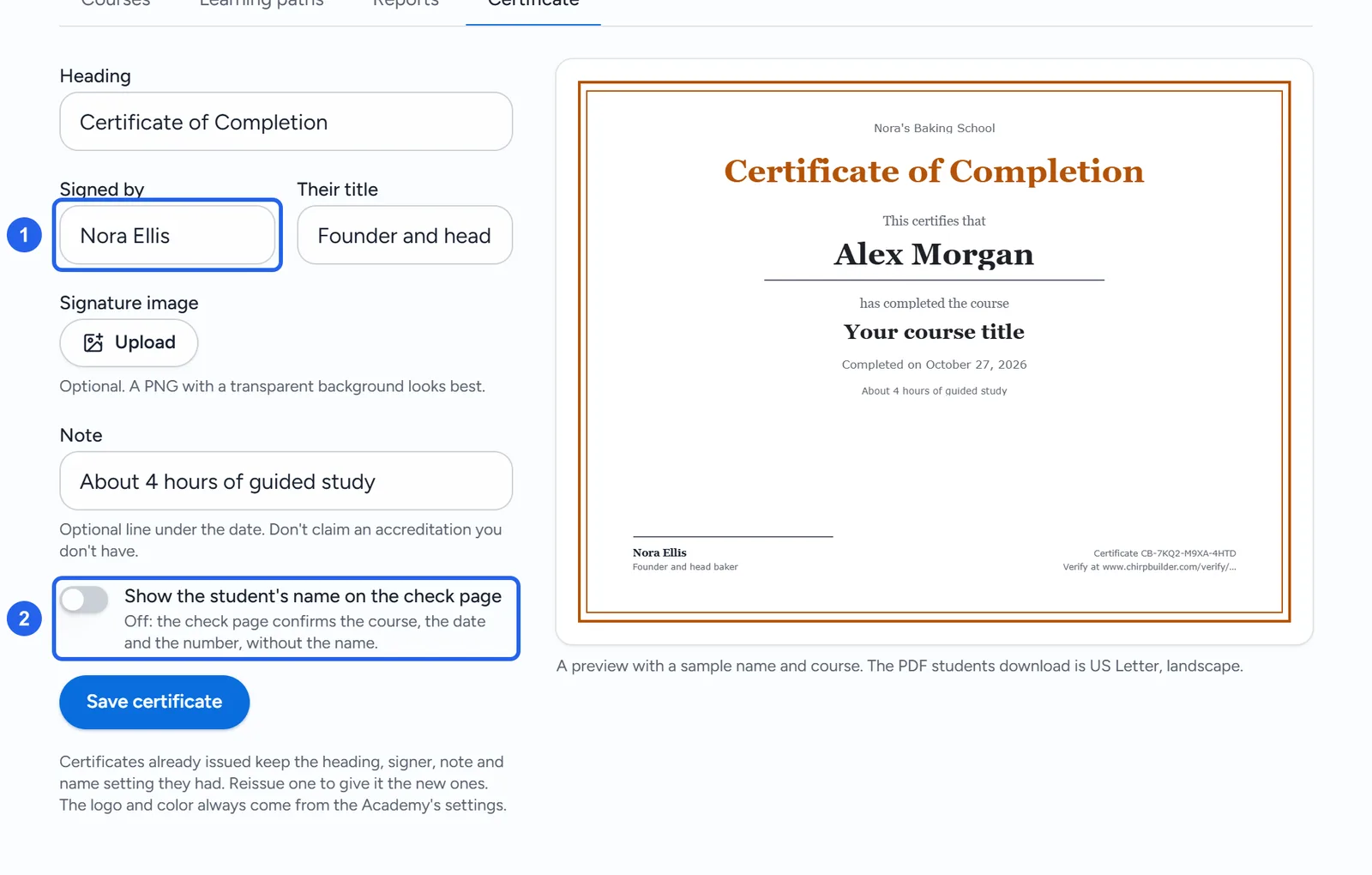Click the Note text field
The height and width of the screenshot is (875, 1372).
coord(286,481)
